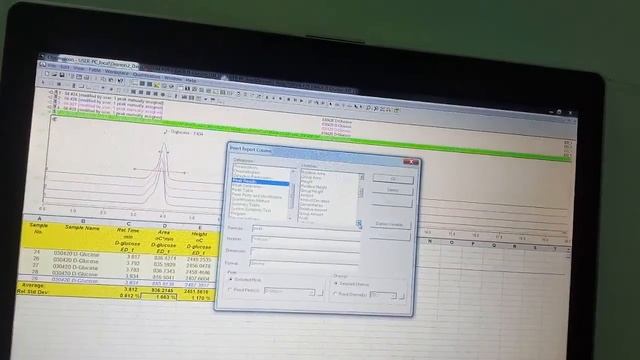Open the Window menu
640x360 pixels.
(x=173, y=78)
